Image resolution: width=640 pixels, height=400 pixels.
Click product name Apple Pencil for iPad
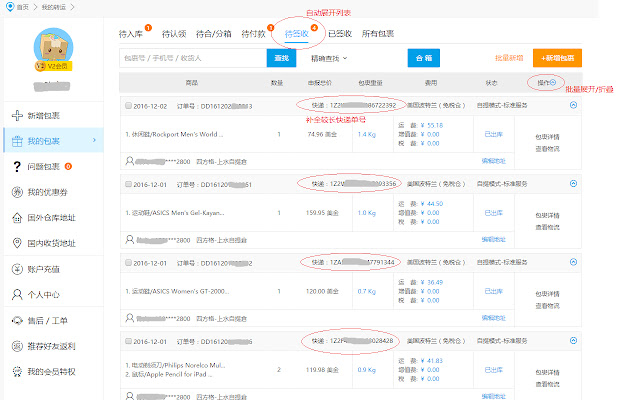169,374
